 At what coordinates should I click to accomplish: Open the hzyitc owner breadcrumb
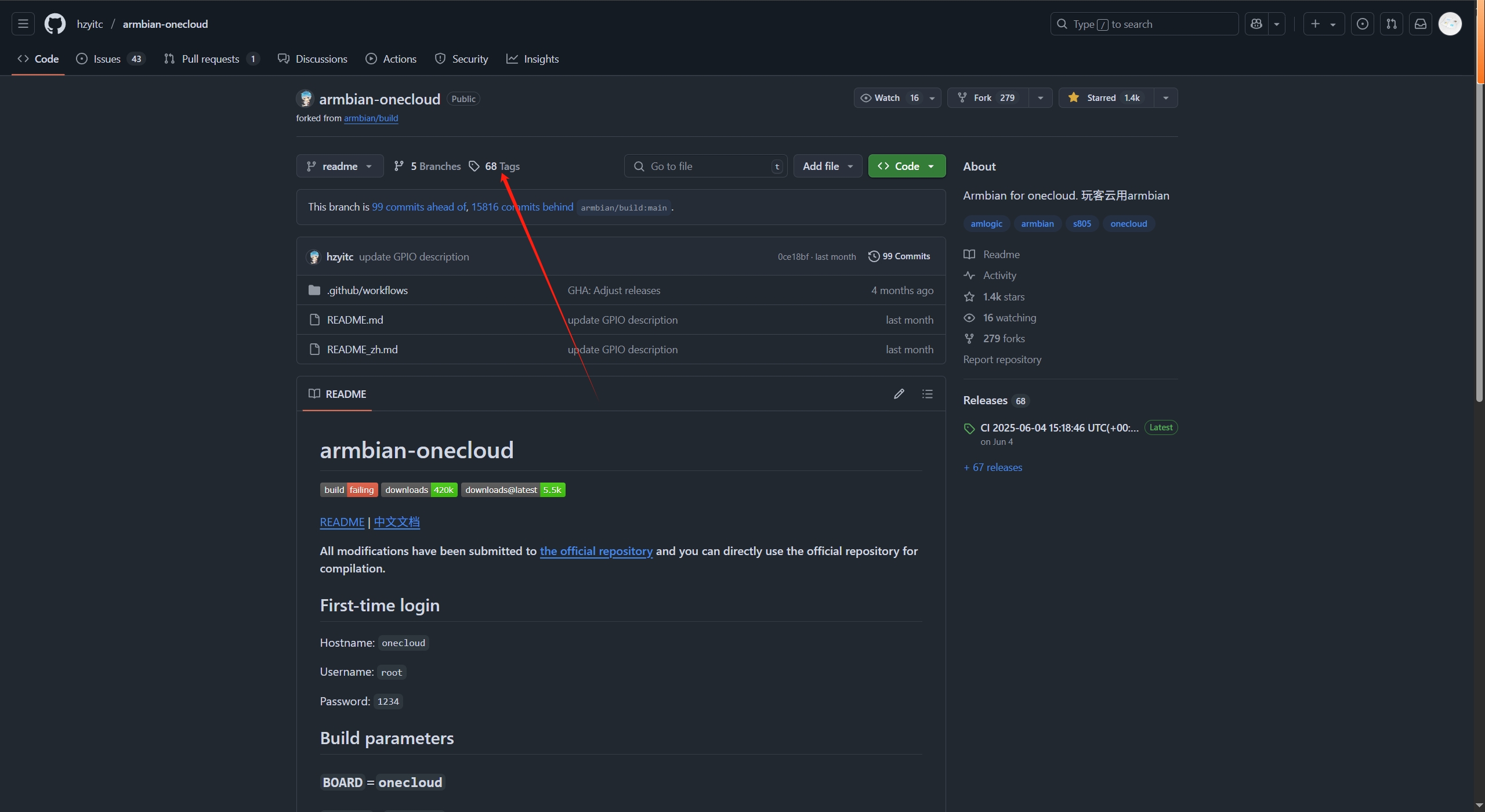pos(90,24)
